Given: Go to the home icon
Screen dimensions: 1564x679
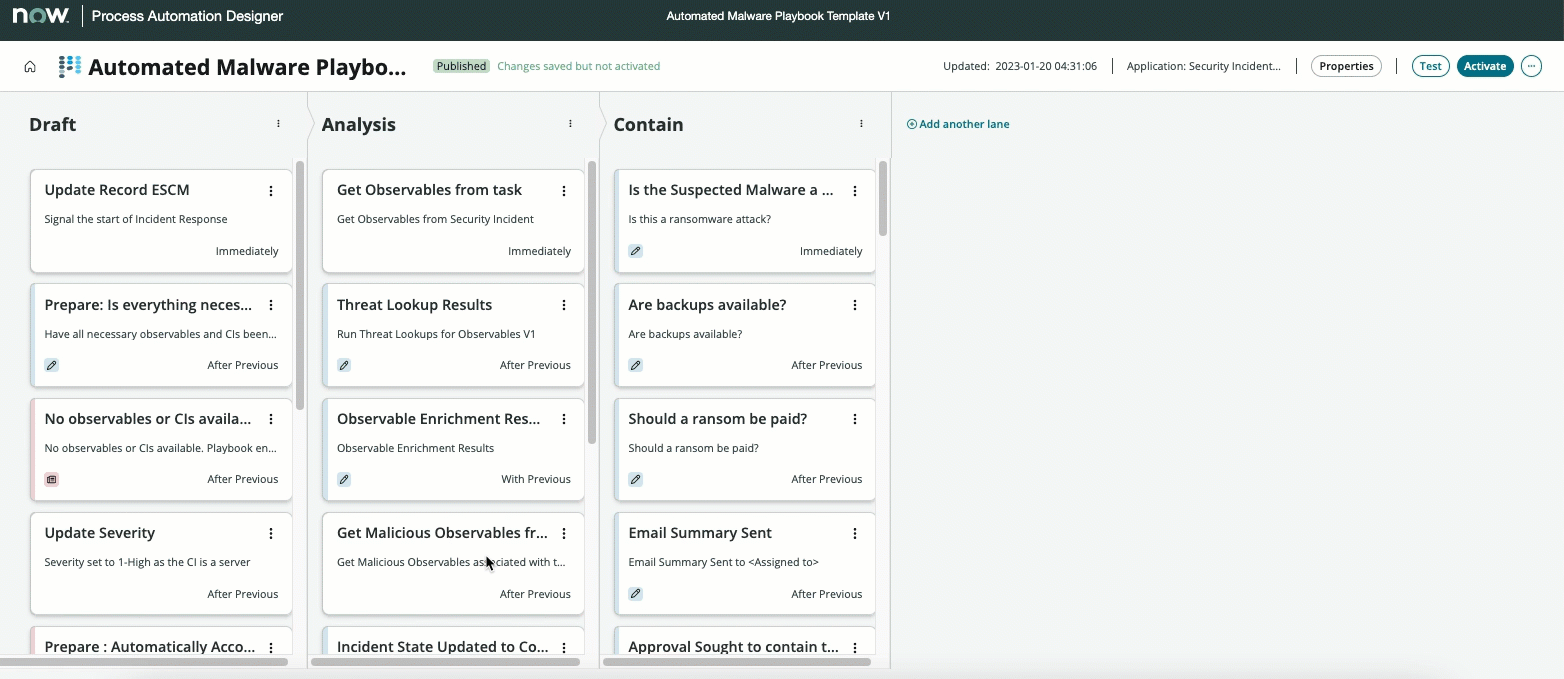Looking at the screenshot, I should (x=30, y=67).
